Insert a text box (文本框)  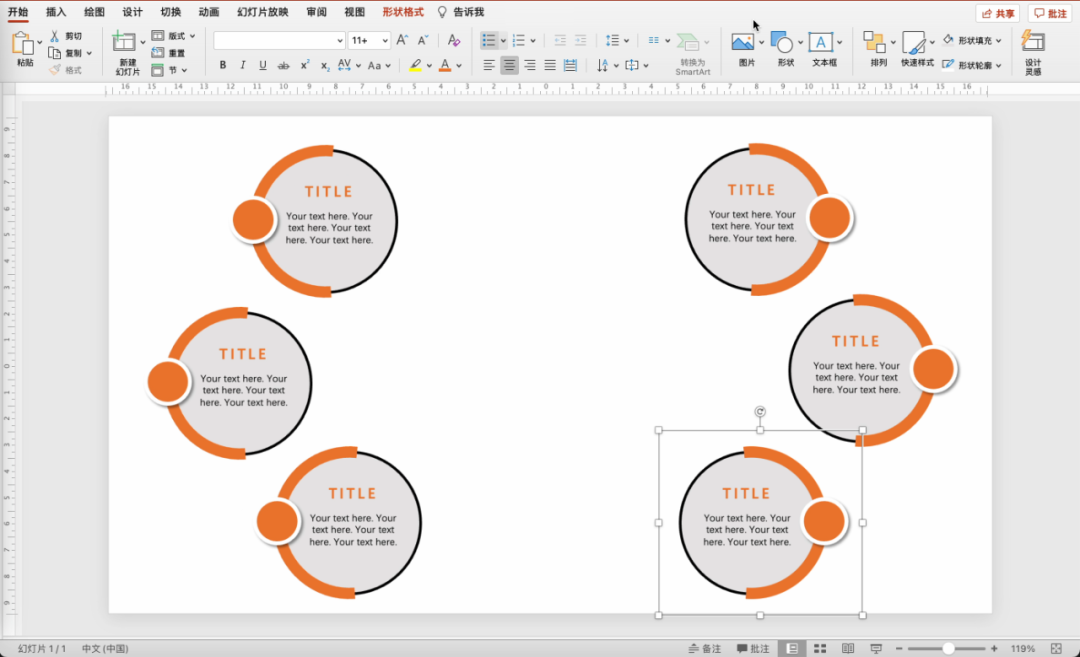pos(821,42)
